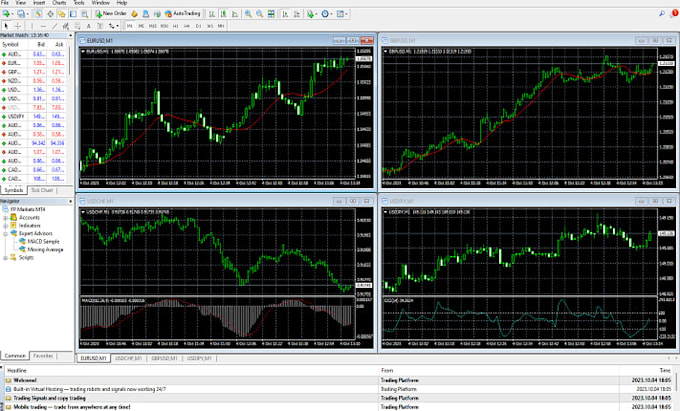Open the Indicators list toolbar icon
680x411 pixels.
pos(311,14)
